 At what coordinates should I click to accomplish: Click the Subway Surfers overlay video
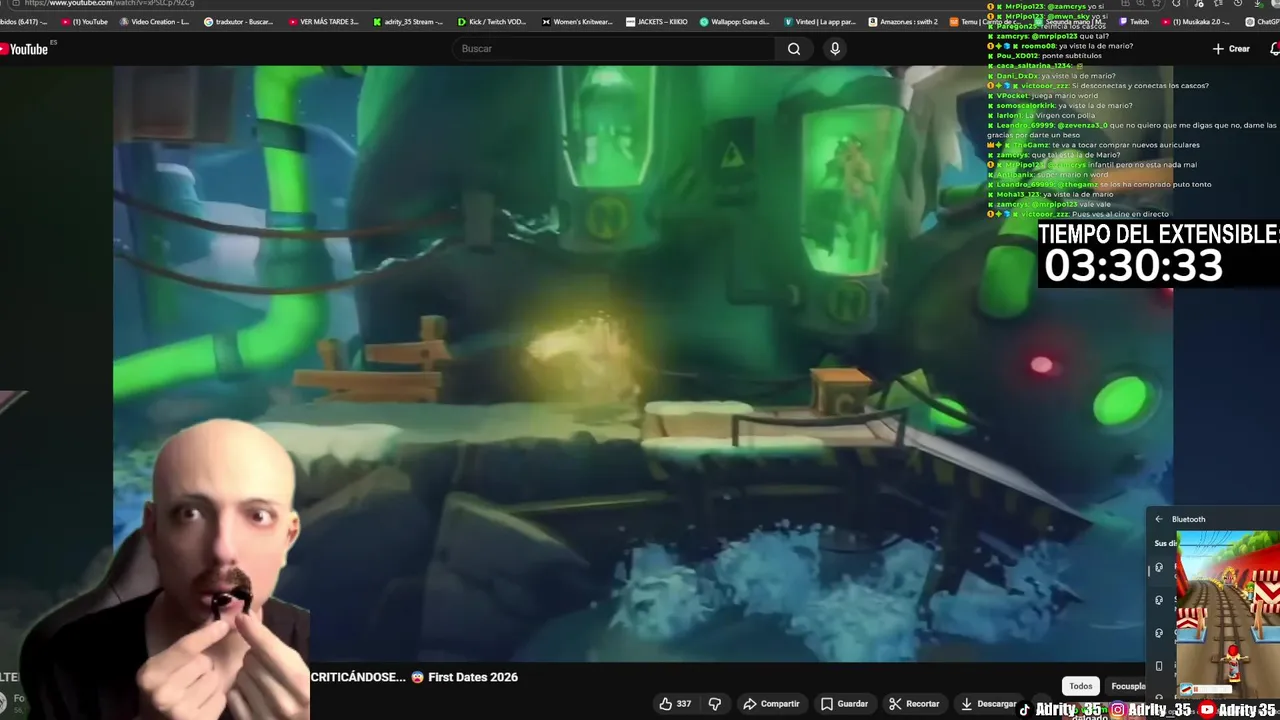1229,615
